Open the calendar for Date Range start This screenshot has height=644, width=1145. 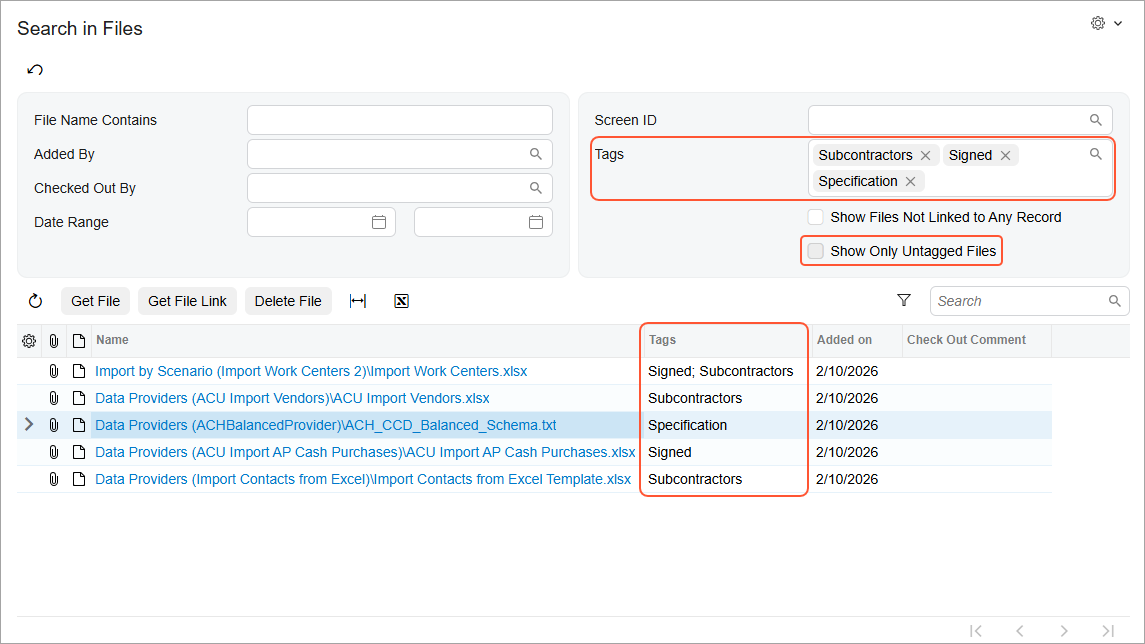click(378, 222)
